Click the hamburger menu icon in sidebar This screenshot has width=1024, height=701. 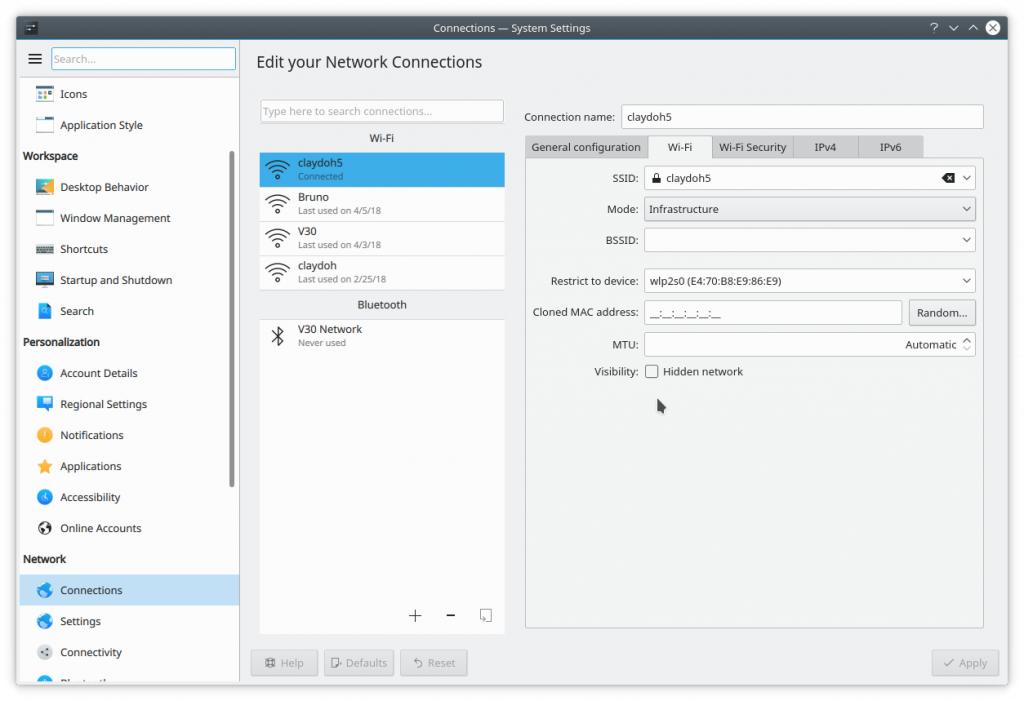(x=35, y=59)
